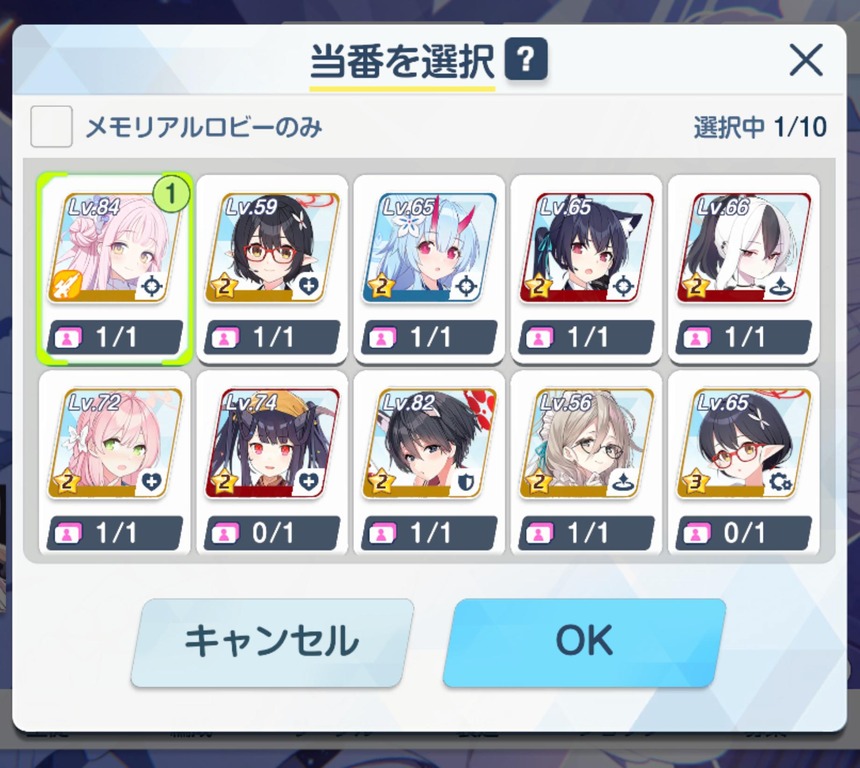The width and height of the screenshot is (860, 768).
Task: Select the Lv.74 student with yellow hat
Action: click(272, 464)
